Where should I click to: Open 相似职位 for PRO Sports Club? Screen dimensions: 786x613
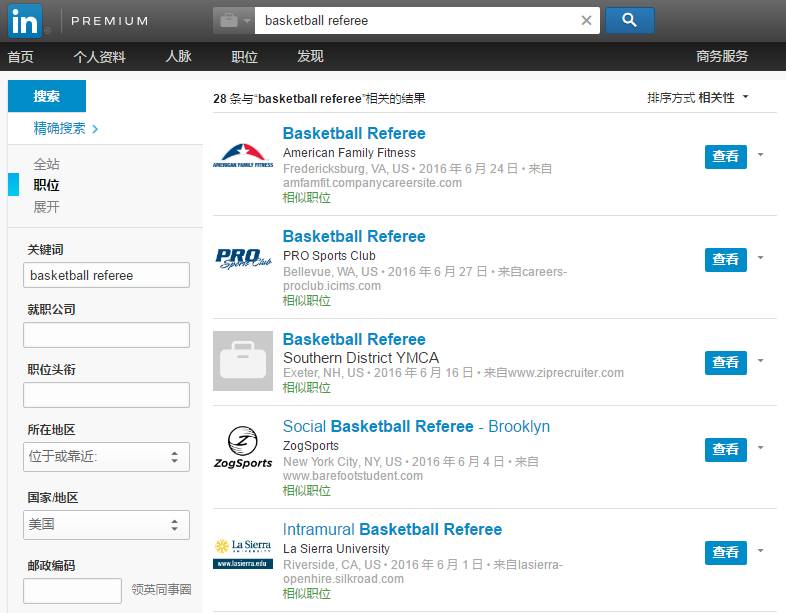click(x=307, y=301)
